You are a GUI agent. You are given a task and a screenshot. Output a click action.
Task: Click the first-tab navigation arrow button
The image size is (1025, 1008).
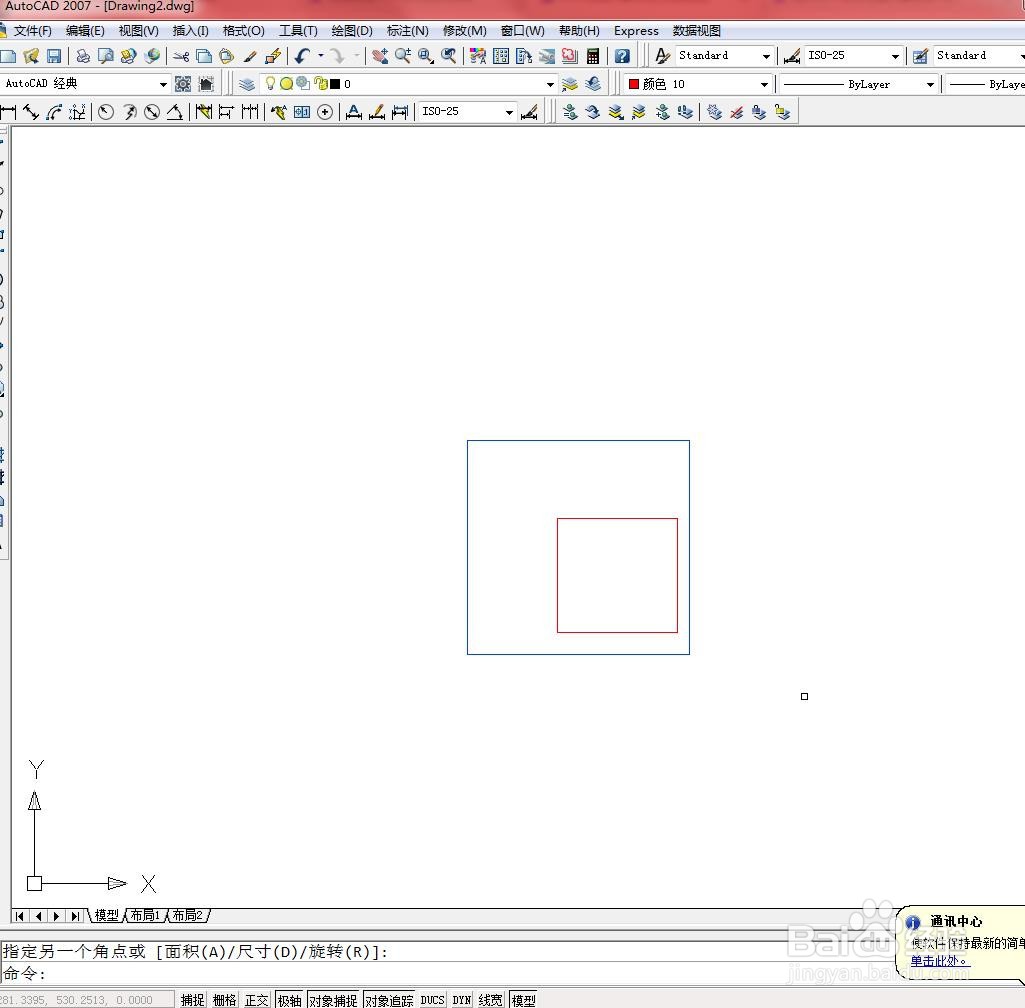pos(20,916)
